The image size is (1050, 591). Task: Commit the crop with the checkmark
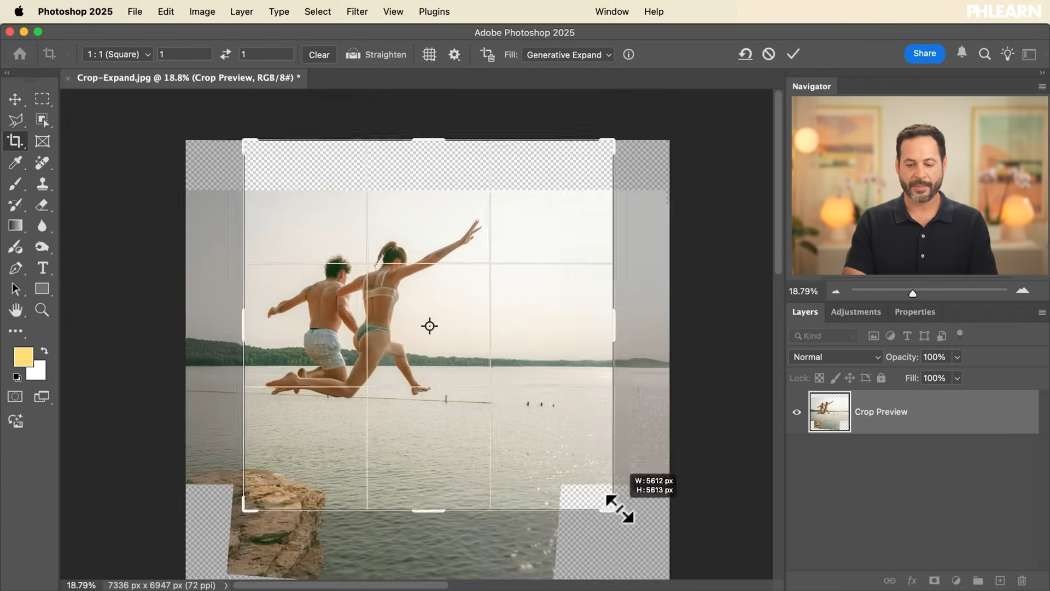[793, 54]
